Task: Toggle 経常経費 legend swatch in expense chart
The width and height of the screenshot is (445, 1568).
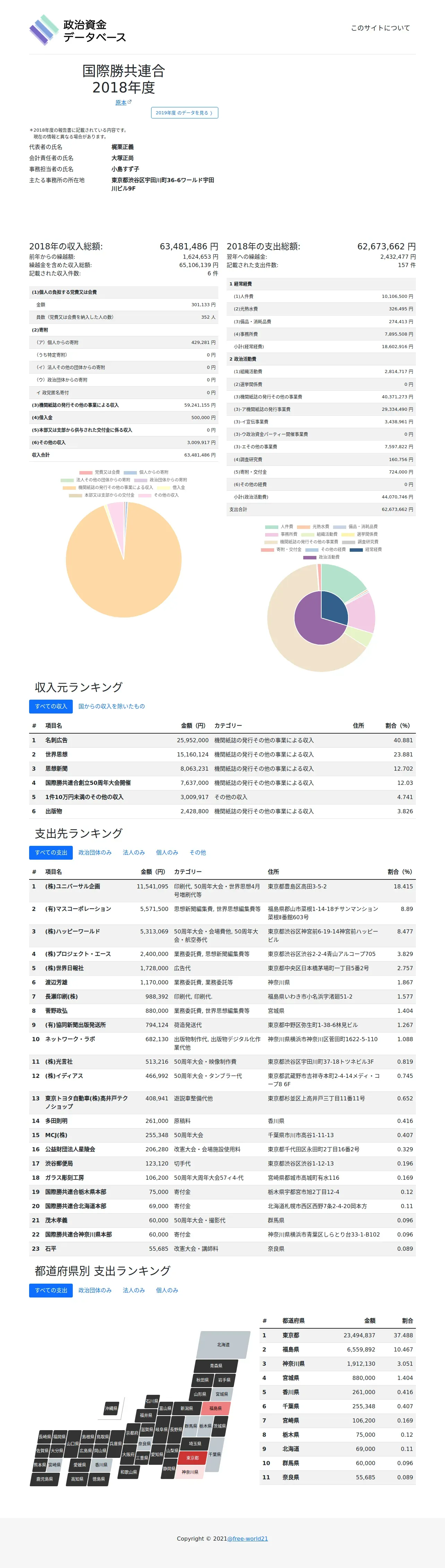Action: (x=356, y=550)
